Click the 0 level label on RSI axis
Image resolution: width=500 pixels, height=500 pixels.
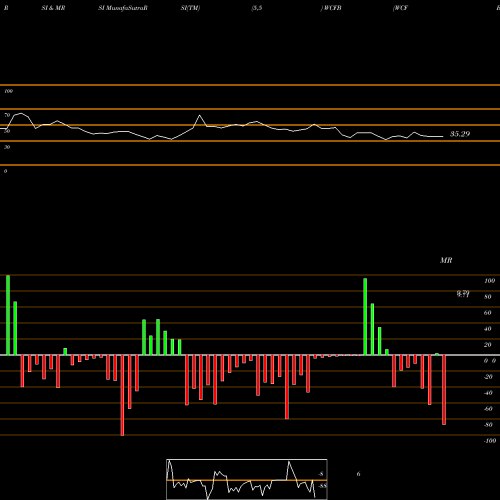tap(5, 171)
